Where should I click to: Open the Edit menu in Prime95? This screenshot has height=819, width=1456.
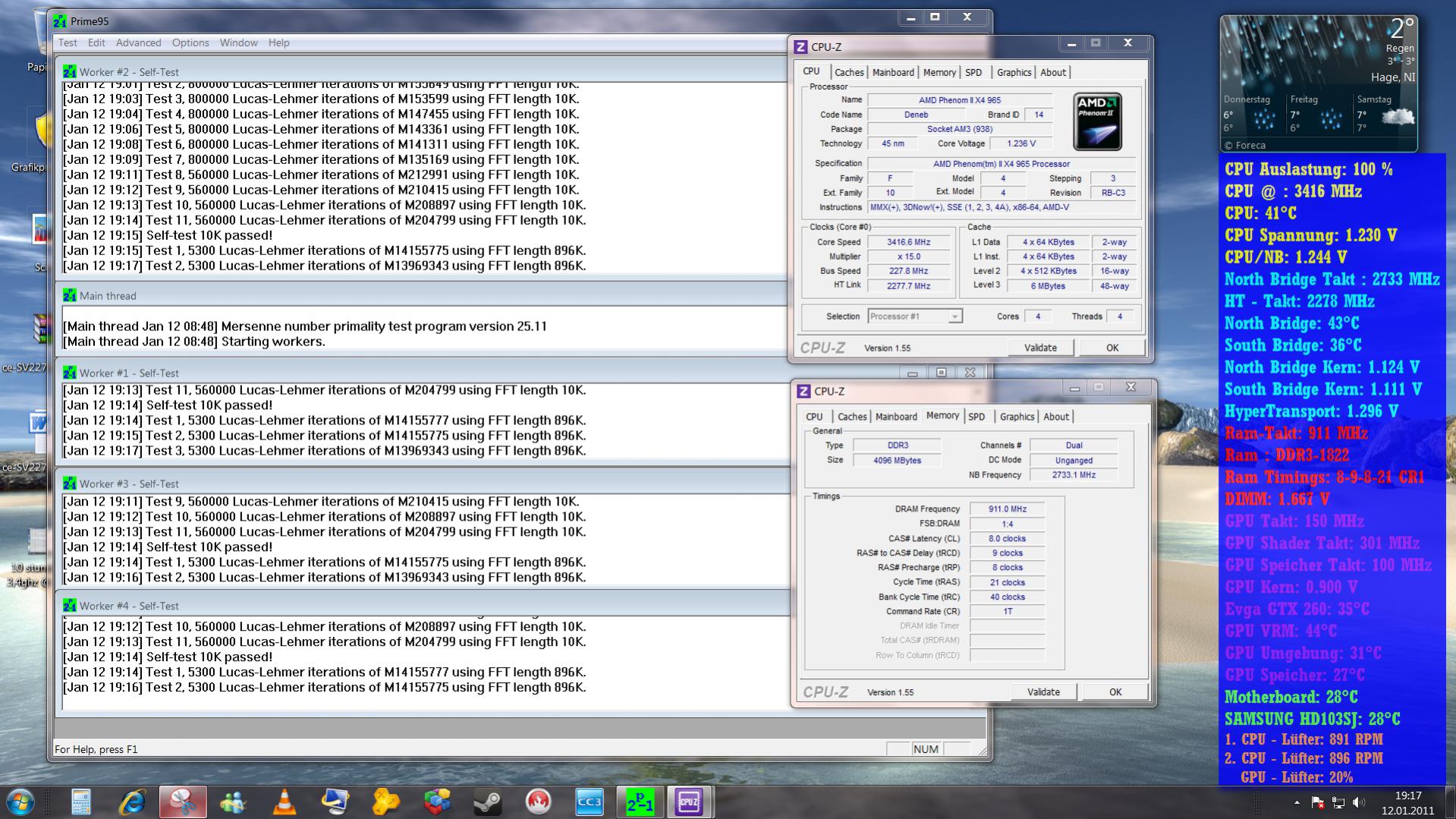96,43
